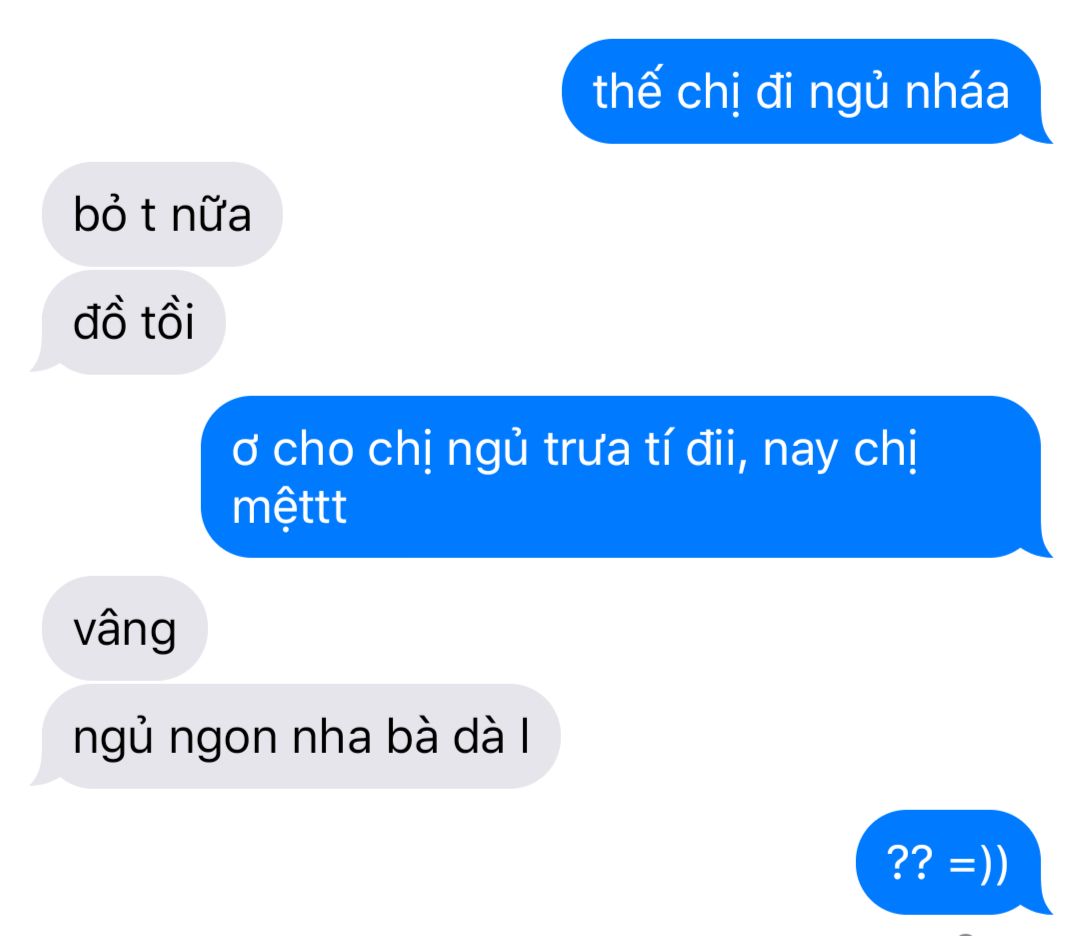This screenshot has width=1080, height=936.
Task: Click the "=))" emoticon text
Action: 978,863
